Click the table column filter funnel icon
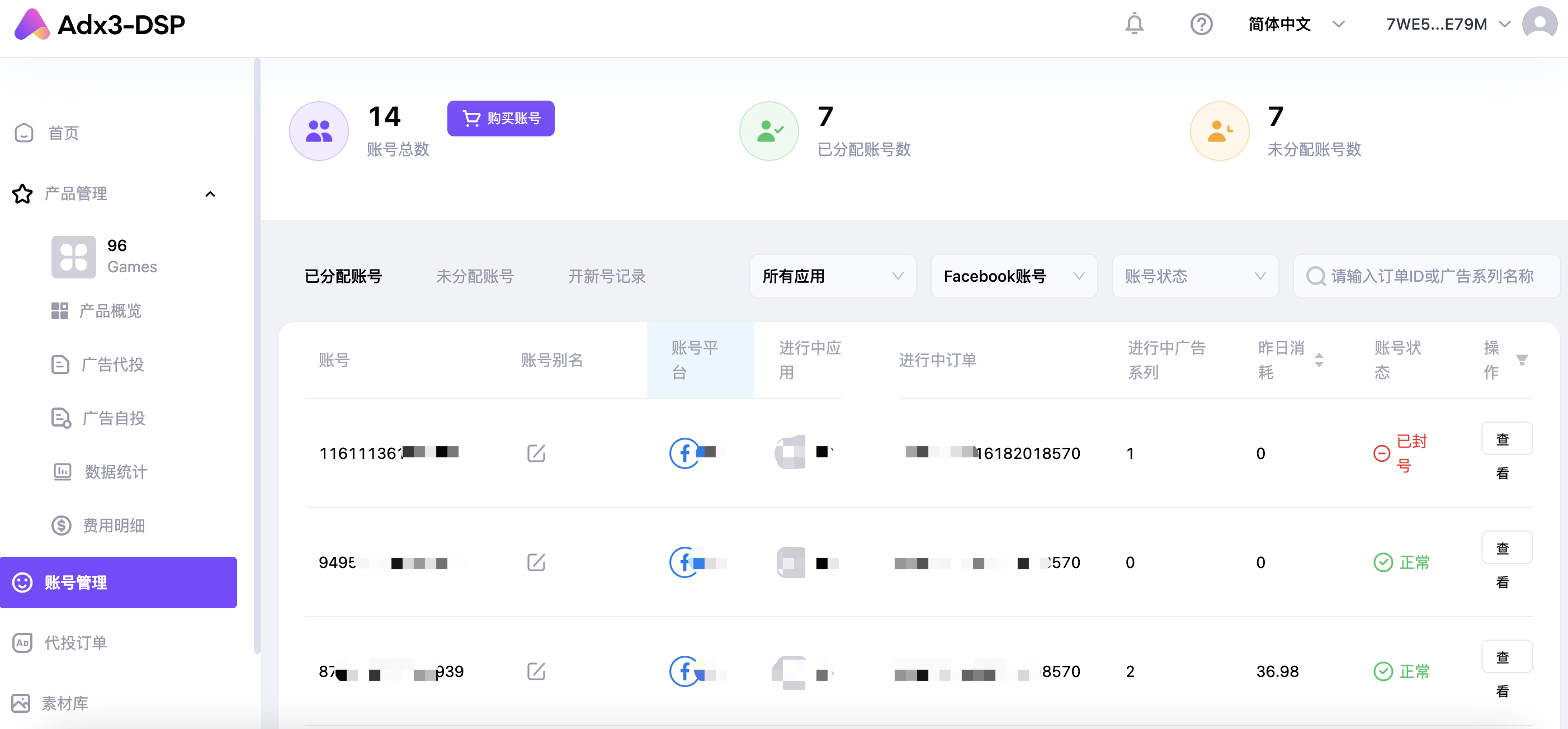This screenshot has width=1568, height=729. pos(1522,359)
